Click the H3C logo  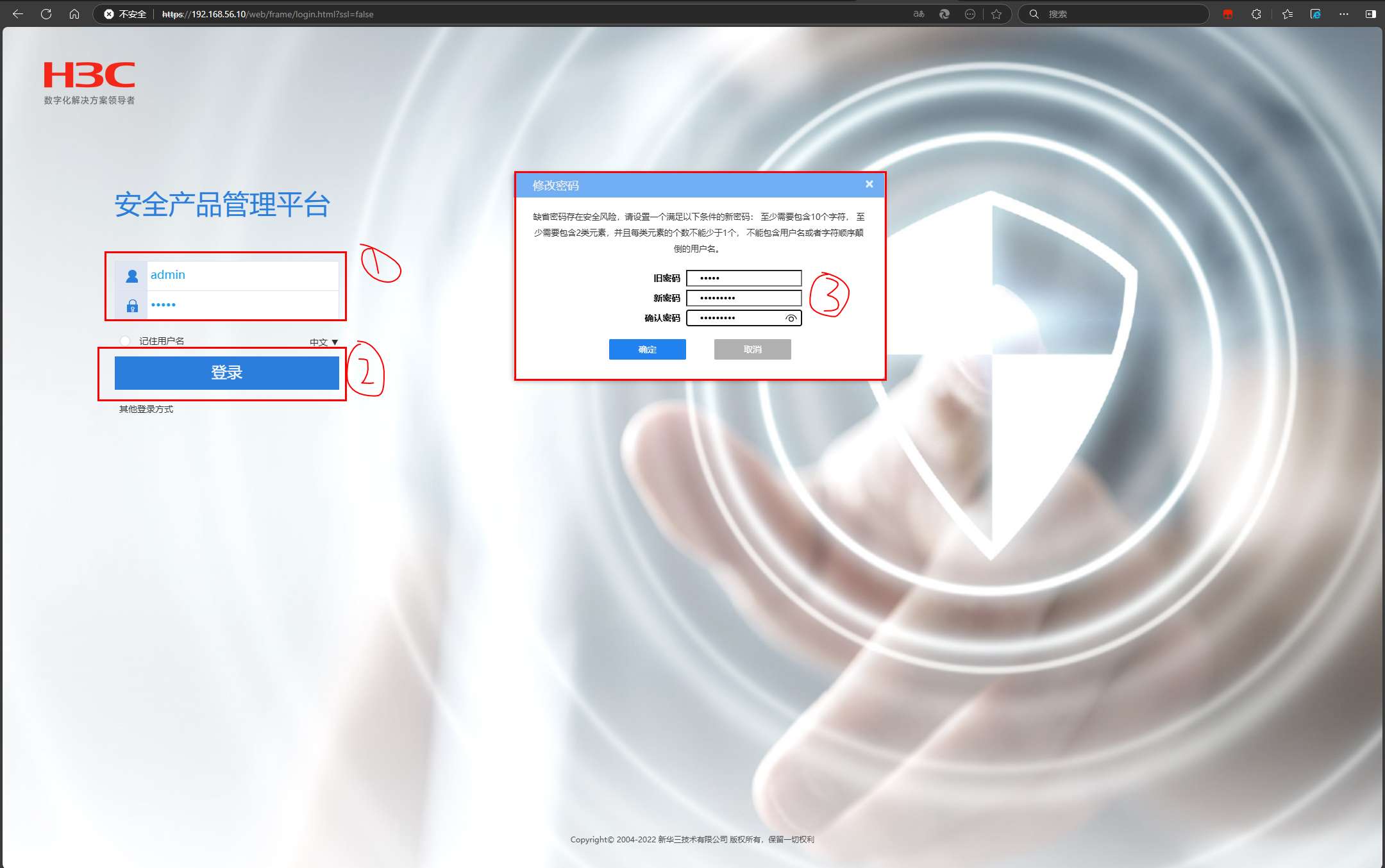click(x=89, y=75)
